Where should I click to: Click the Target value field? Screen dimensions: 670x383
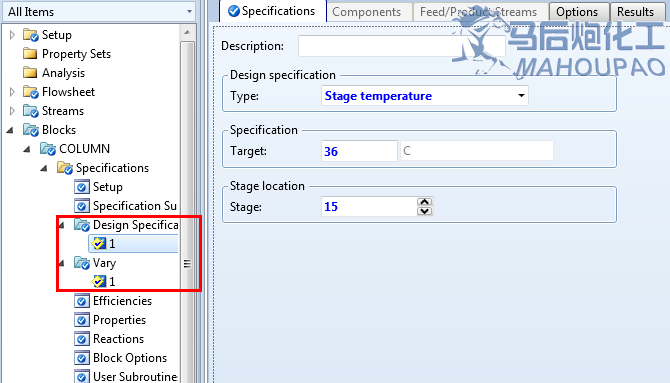coord(359,151)
